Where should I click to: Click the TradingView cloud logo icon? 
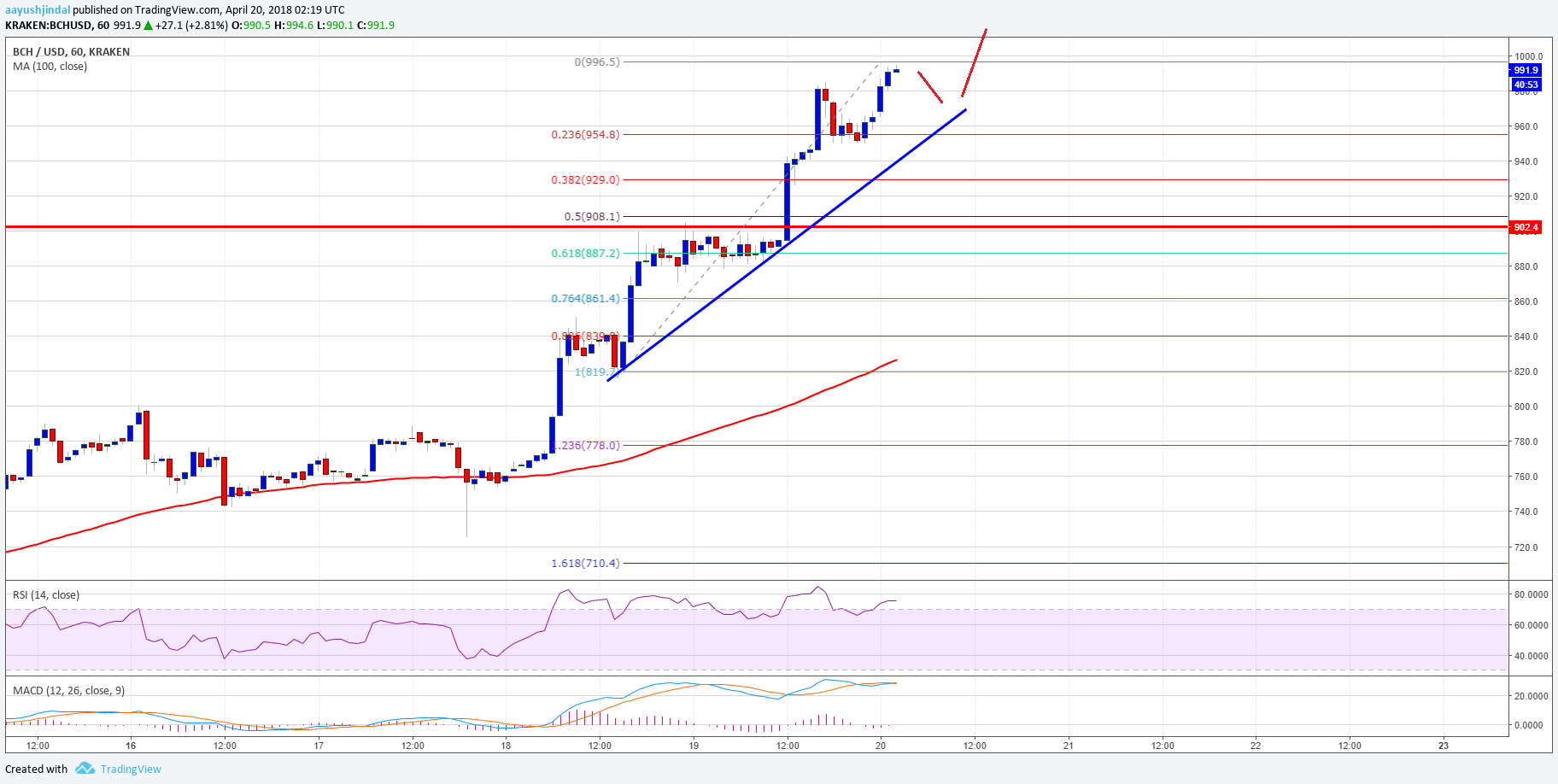tap(85, 769)
